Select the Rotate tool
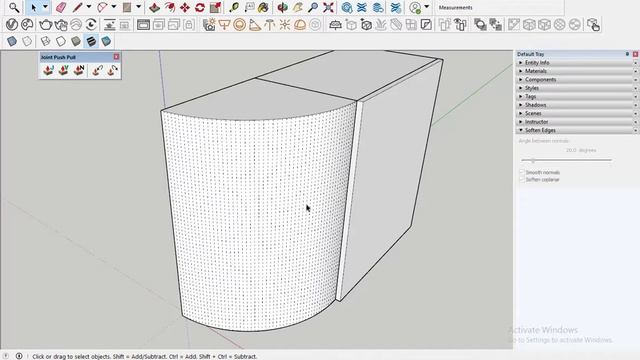The width and height of the screenshot is (640, 360). tap(200, 7)
